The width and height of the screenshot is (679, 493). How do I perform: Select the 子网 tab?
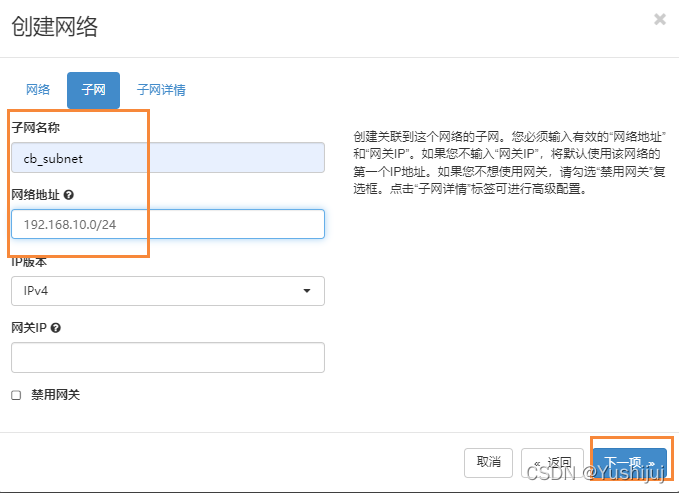pos(94,90)
